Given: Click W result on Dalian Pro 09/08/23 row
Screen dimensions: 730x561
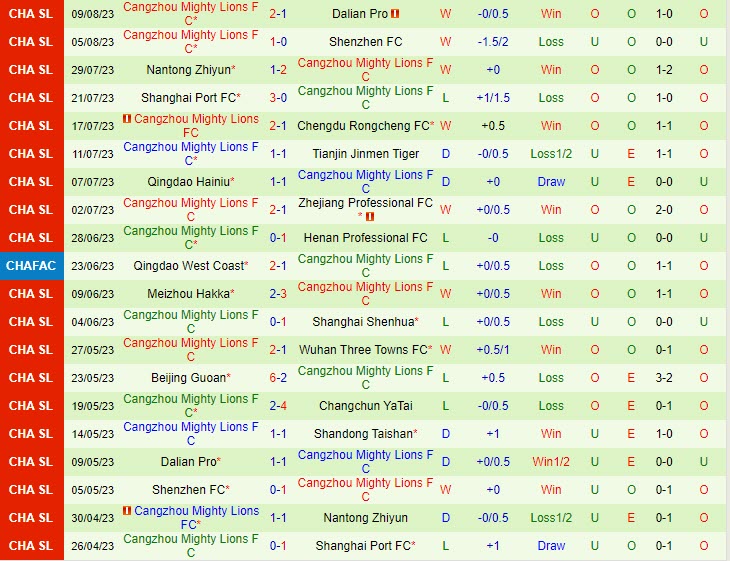Looking at the screenshot, I should point(446,14).
